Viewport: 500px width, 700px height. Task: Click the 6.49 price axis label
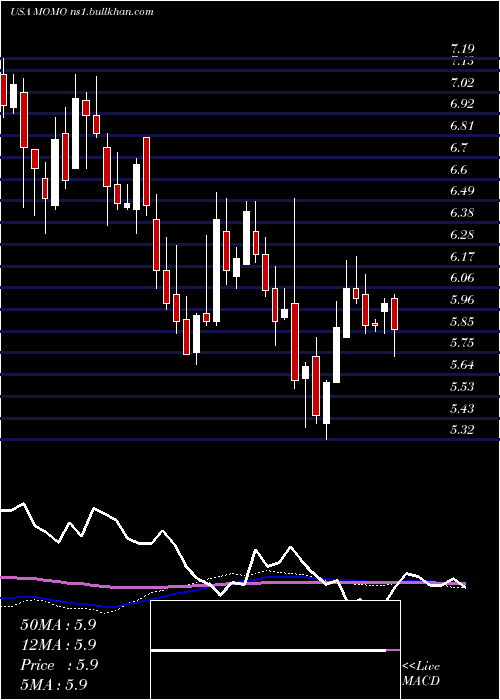pos(463,191)
